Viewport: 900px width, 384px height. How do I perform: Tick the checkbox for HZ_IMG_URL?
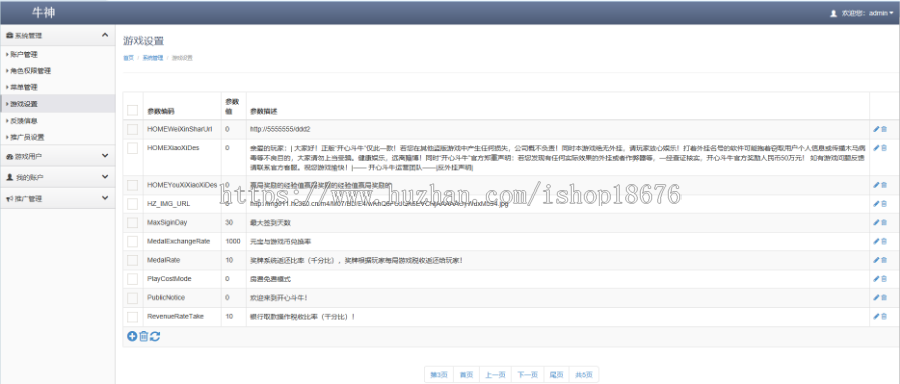tap(133, 204)
